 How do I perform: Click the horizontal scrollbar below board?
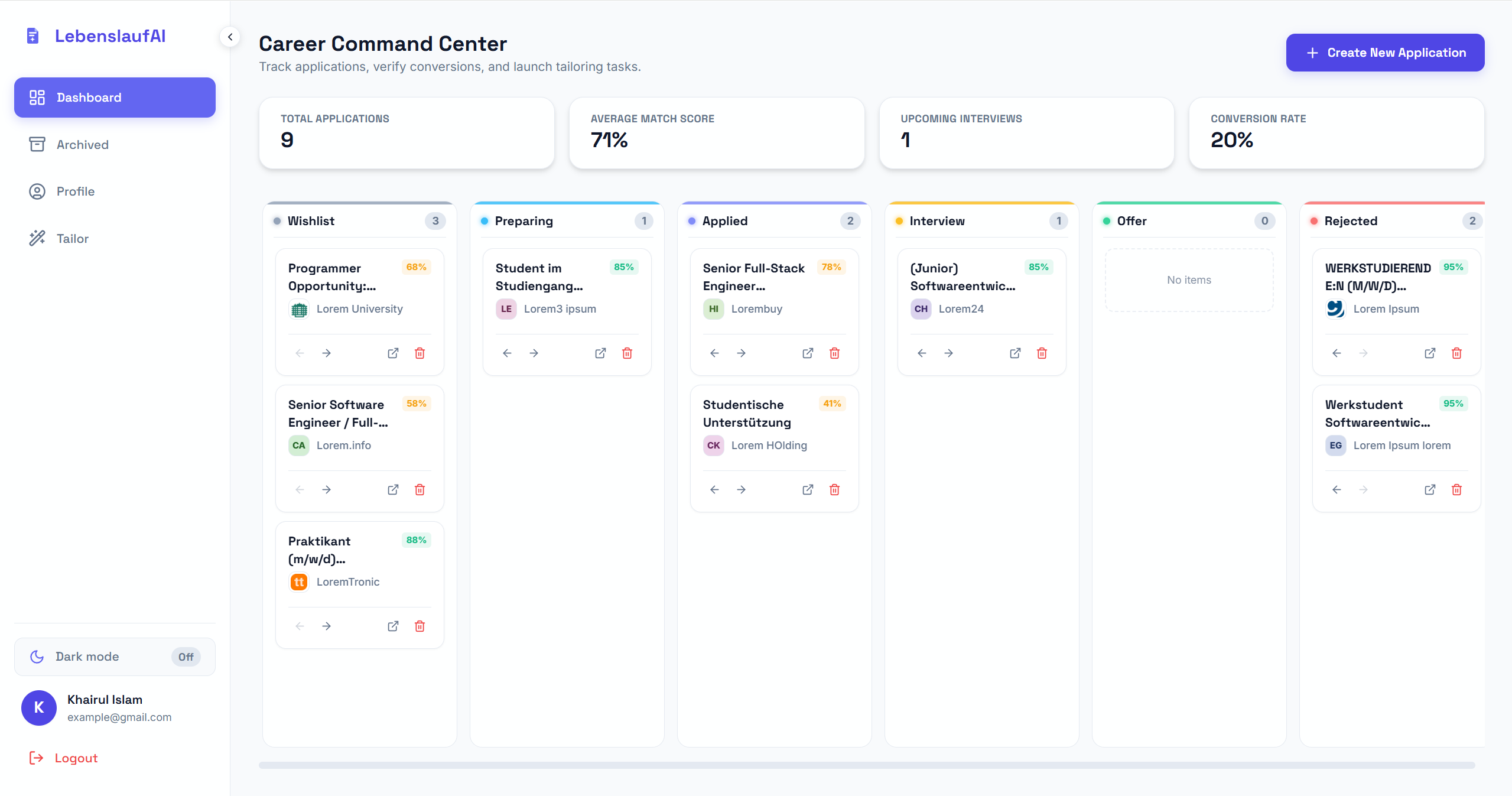(867, 765)
